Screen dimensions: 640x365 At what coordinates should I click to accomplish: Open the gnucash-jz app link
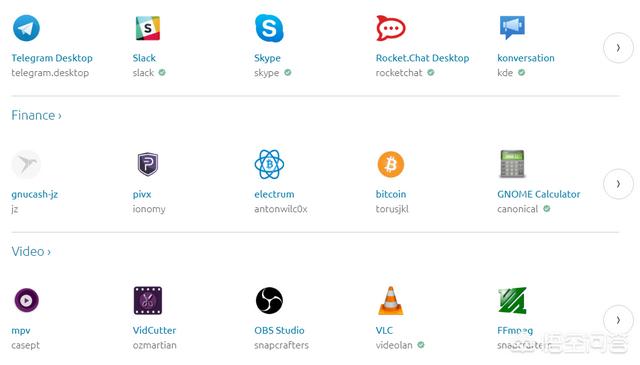(35, 194)
